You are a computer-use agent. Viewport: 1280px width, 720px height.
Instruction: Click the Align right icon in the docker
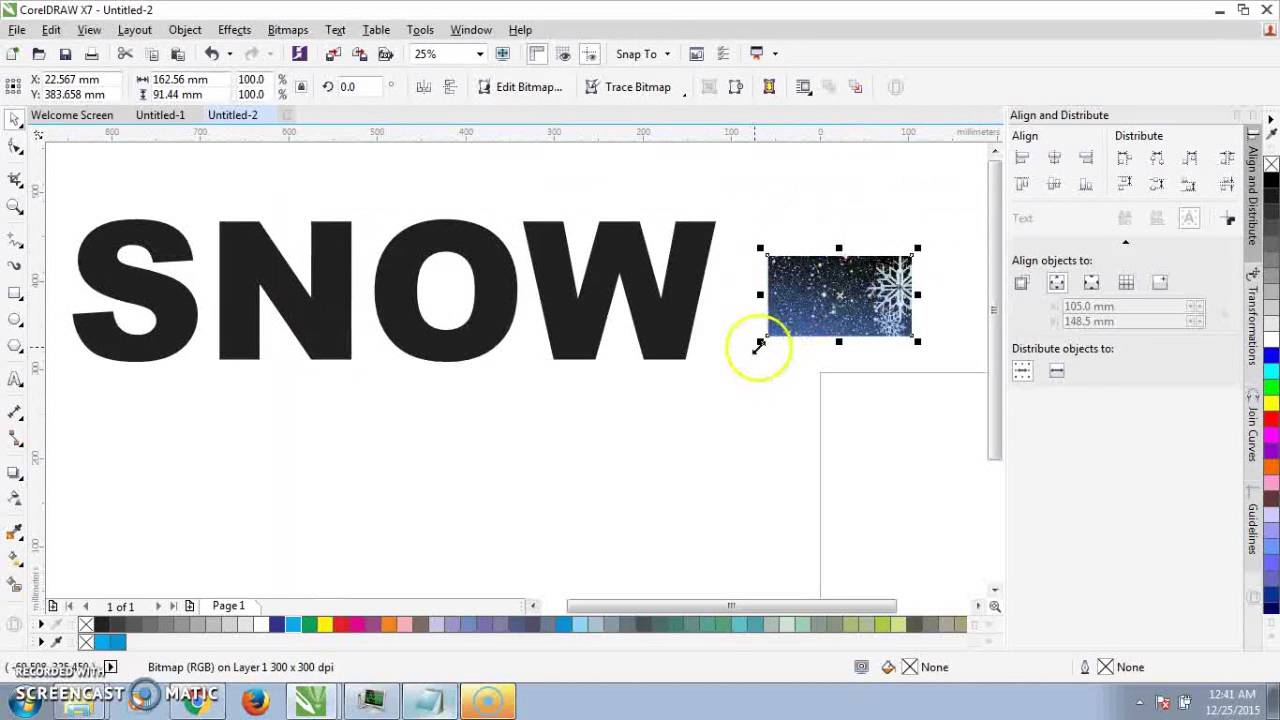[1086, 158]
